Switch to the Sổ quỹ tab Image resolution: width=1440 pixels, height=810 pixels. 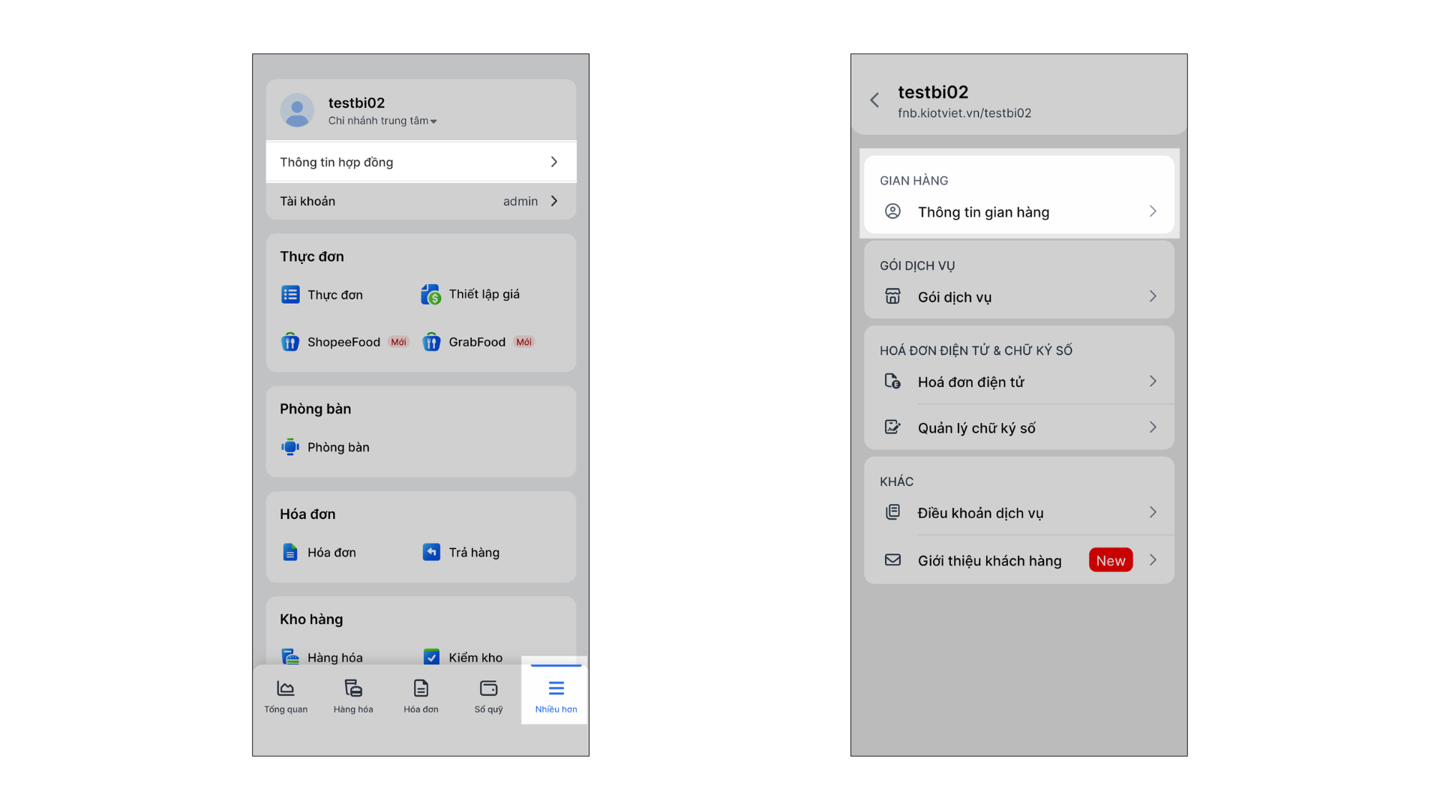[x=488, y=695]
